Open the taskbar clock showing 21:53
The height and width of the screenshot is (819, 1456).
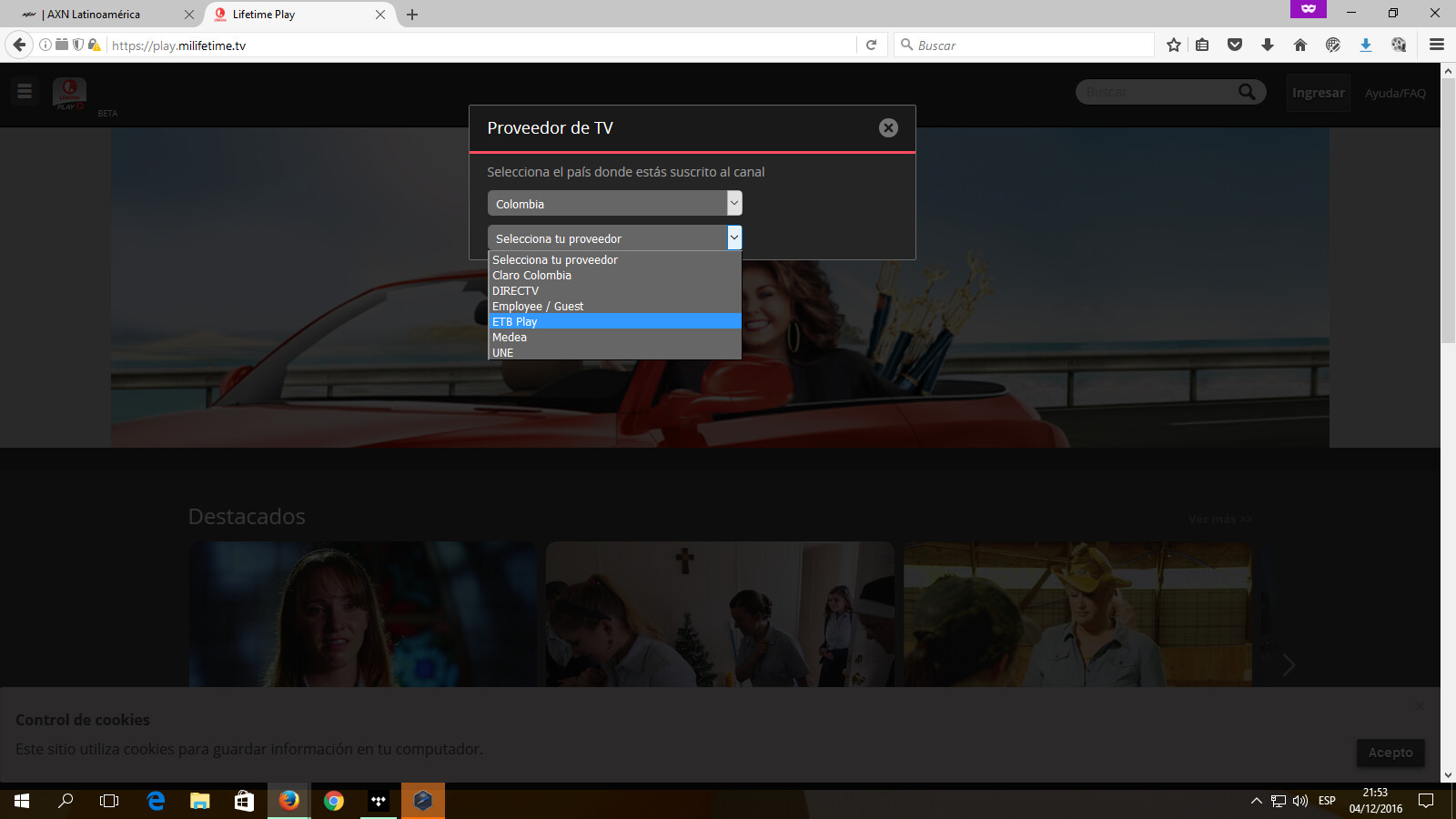1375,801
